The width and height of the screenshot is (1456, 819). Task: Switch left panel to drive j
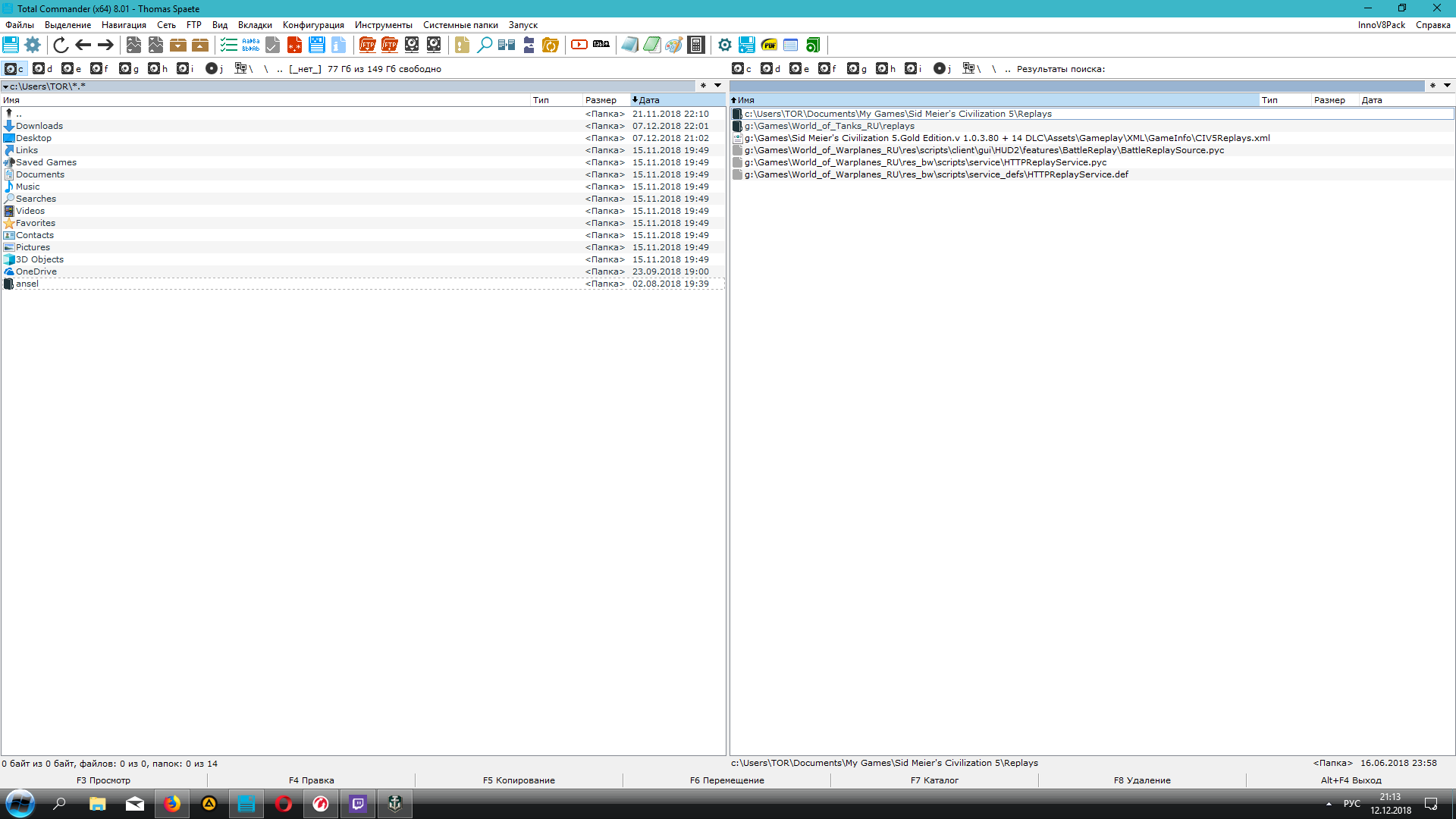pyautogui.click(x=215, y=69)
